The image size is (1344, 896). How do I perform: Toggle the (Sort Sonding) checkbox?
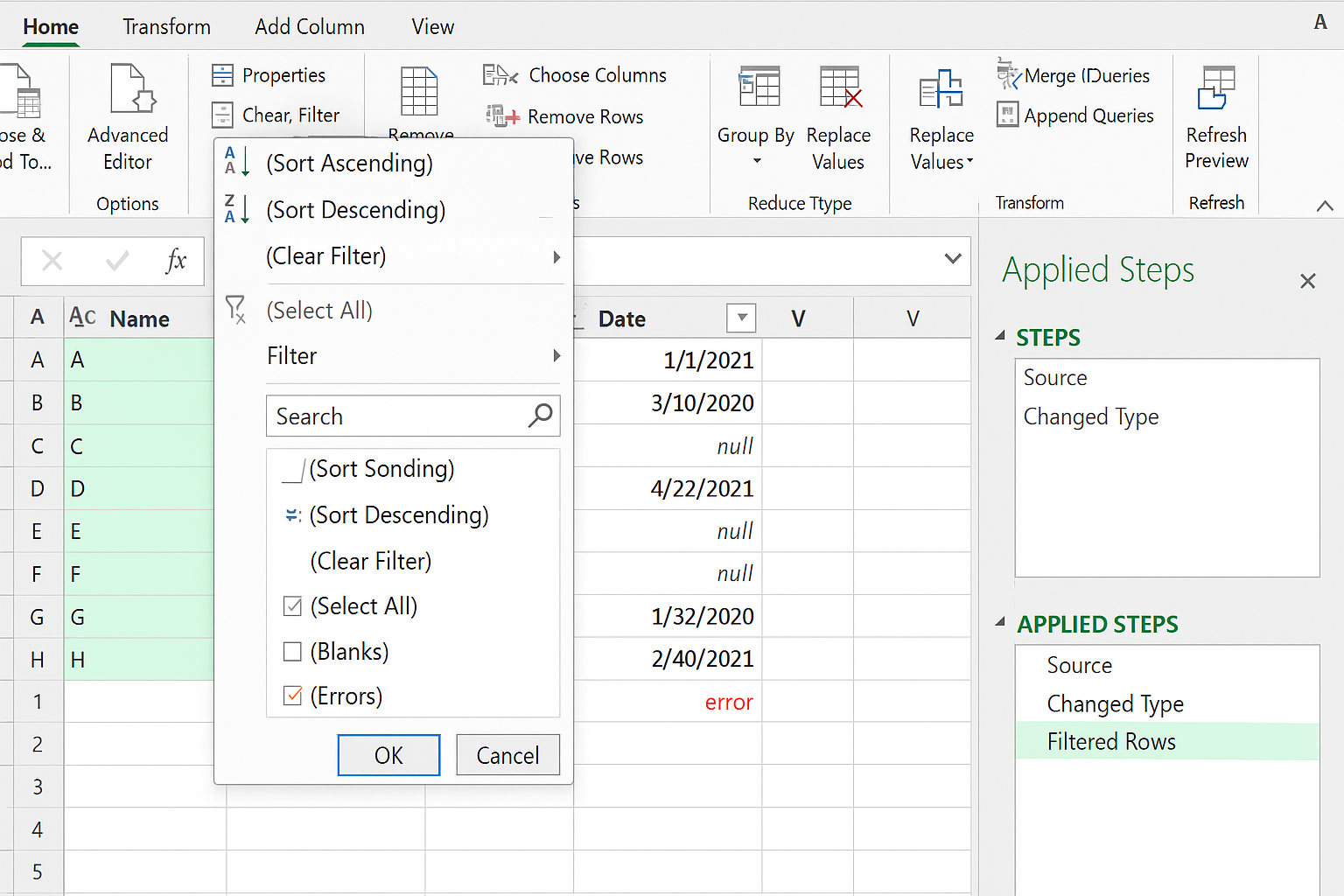(x=293, y=471)
